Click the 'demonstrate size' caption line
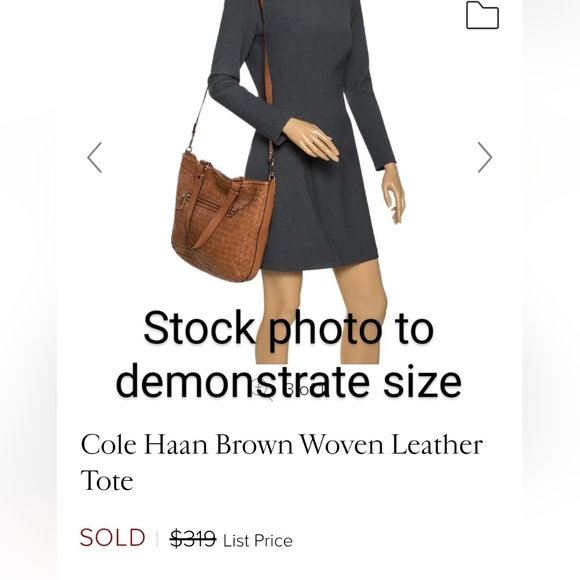Viewport: 580px width, 580px height. pos(289,381)
